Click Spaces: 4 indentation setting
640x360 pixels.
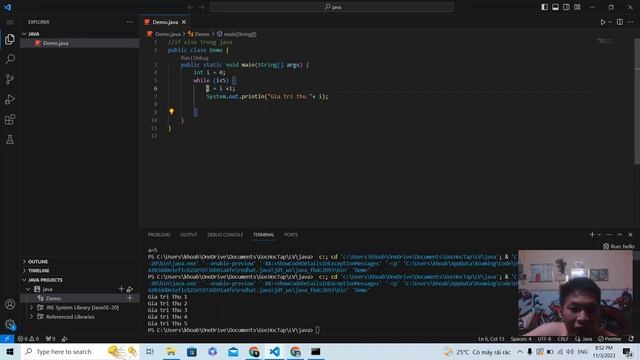point(521,339)
